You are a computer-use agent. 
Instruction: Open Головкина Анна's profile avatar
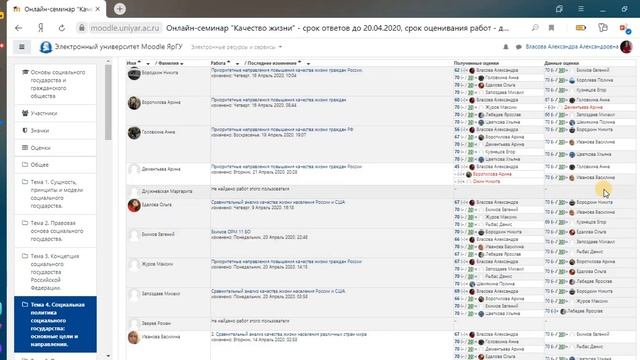[x=134, y=133]
